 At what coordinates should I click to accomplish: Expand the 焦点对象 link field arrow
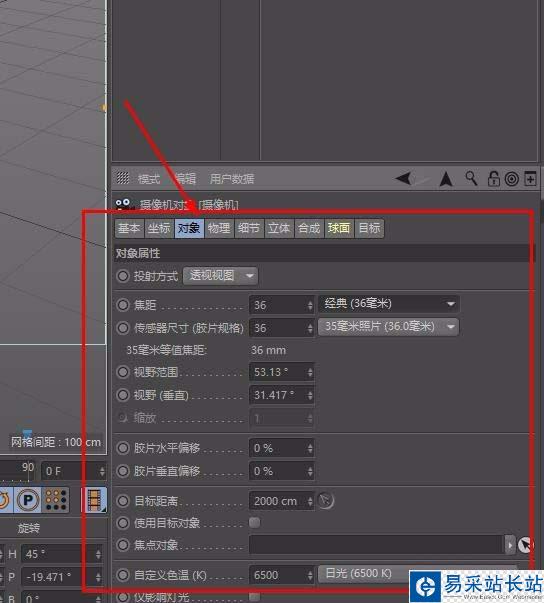click(510, 545)
